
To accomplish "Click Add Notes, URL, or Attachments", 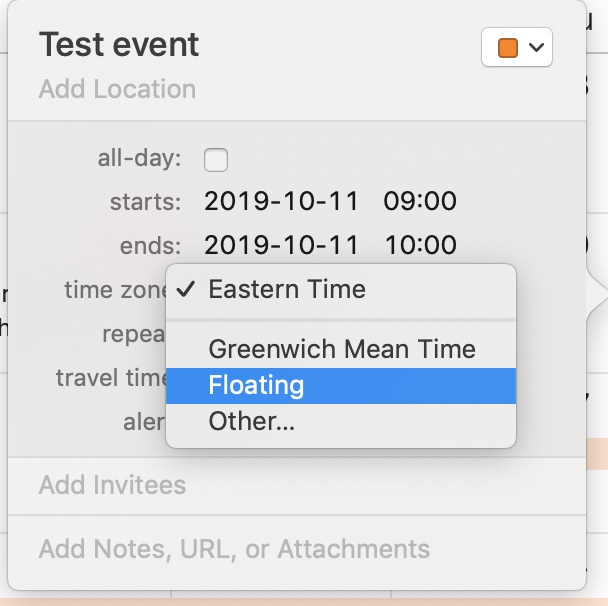I will [234, 549].
